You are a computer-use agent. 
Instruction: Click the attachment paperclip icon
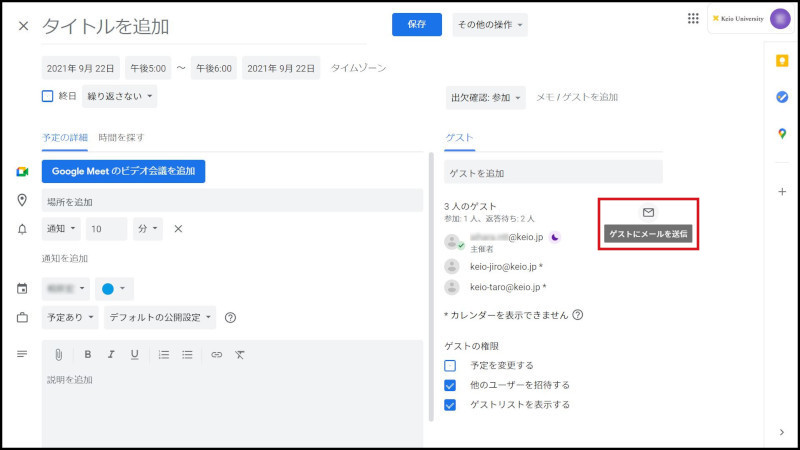point(59,354)
